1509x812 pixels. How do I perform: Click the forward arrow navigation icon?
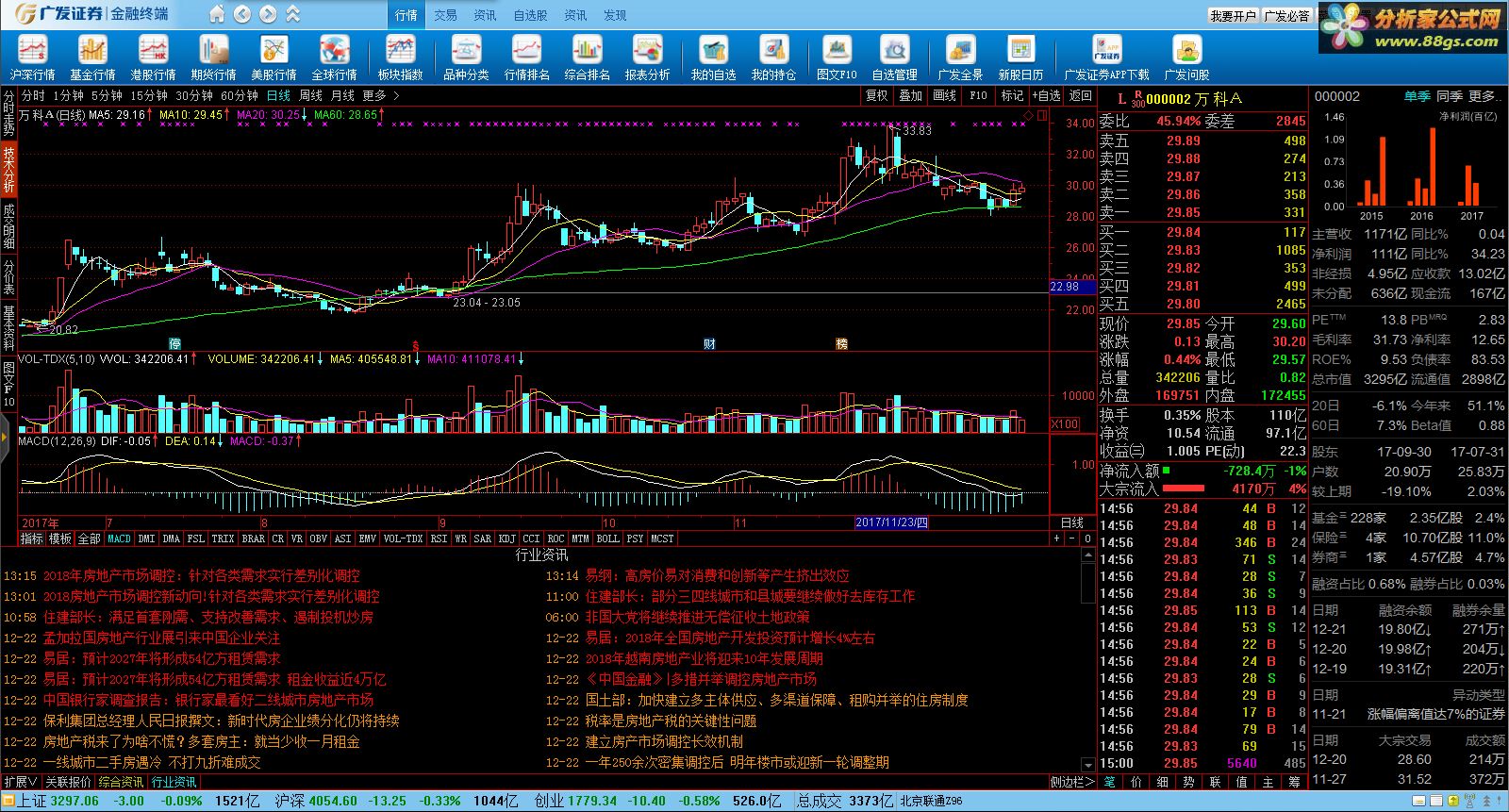[x=268, y=14]
